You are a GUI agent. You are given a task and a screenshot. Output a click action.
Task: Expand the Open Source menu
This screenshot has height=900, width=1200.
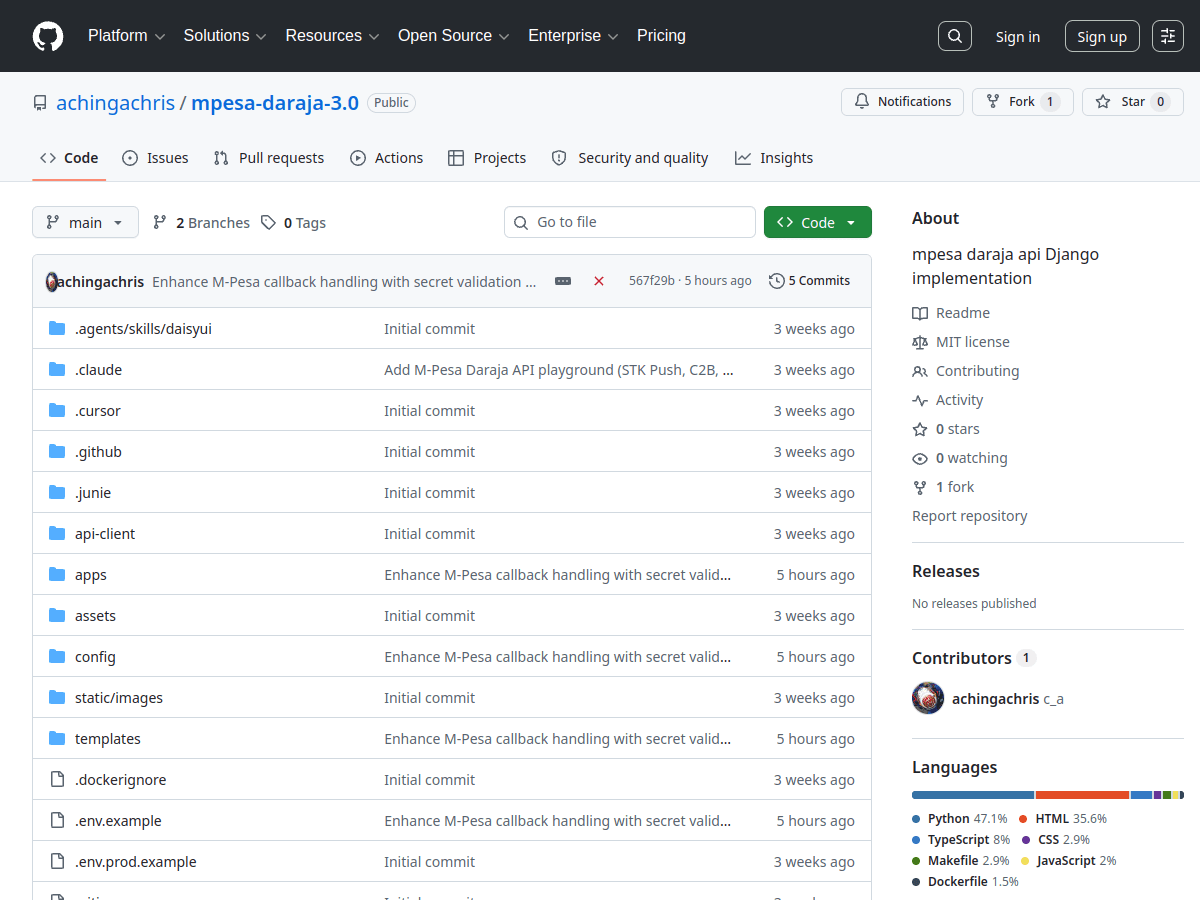(454, 36)
